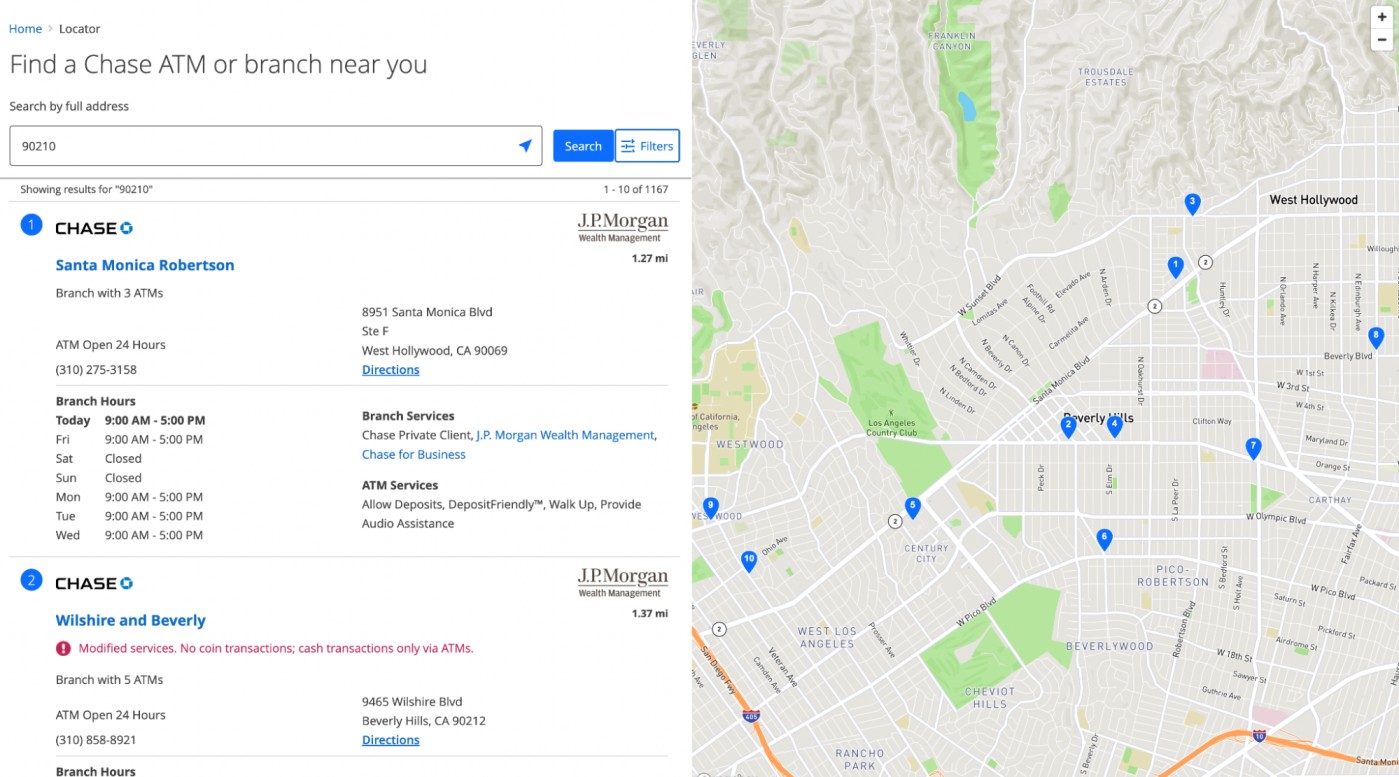This screenshot has height=777, width=1399.
Task: Click Chase logo in Santa Monica Robertson result
Action: [x=94, y=228]
